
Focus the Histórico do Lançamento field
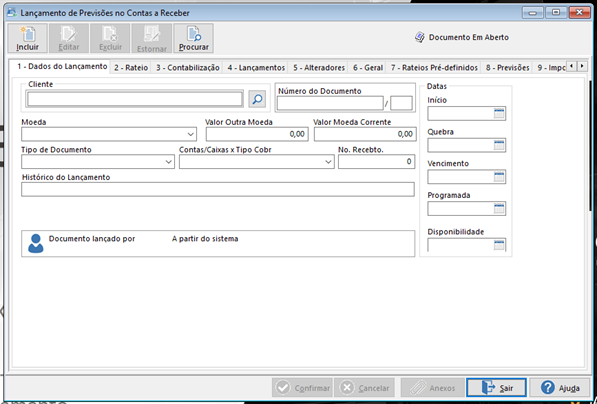(x=218, y=189)
